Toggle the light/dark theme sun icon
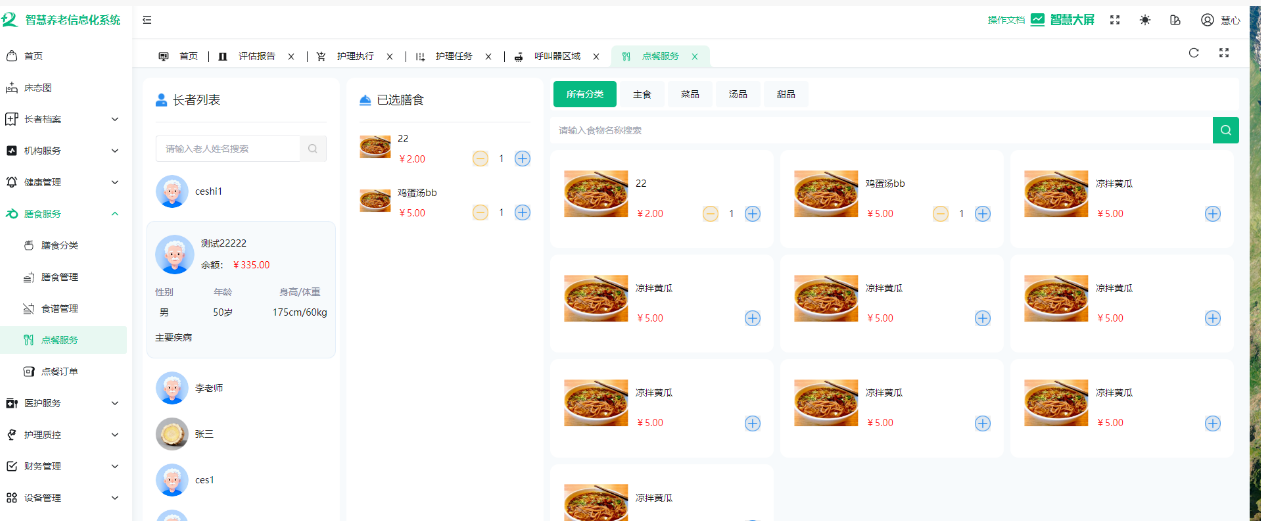This screenshot has width=1261, height=521. 1145,20
